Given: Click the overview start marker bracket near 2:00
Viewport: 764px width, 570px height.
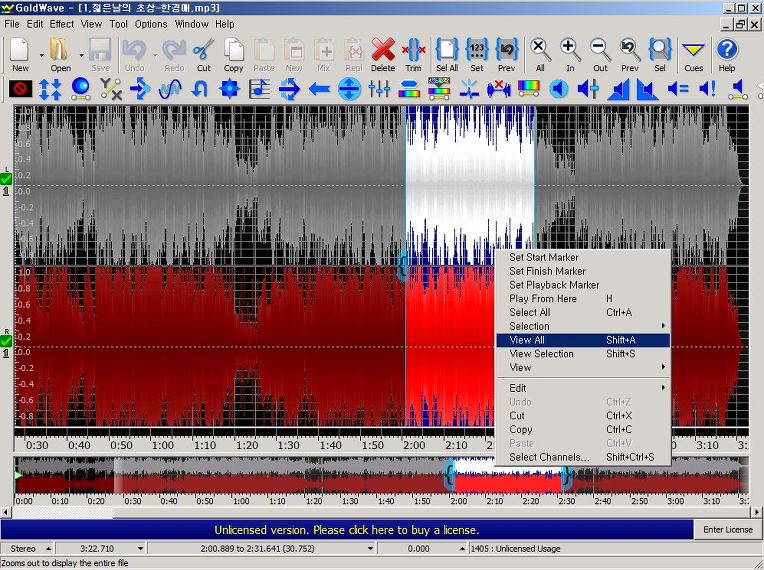Looking at the screenshot, I should click(x=450, y=475).
